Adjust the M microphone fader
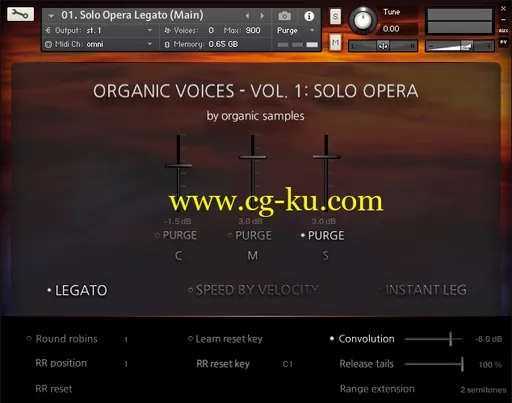 tap(253, 157)
